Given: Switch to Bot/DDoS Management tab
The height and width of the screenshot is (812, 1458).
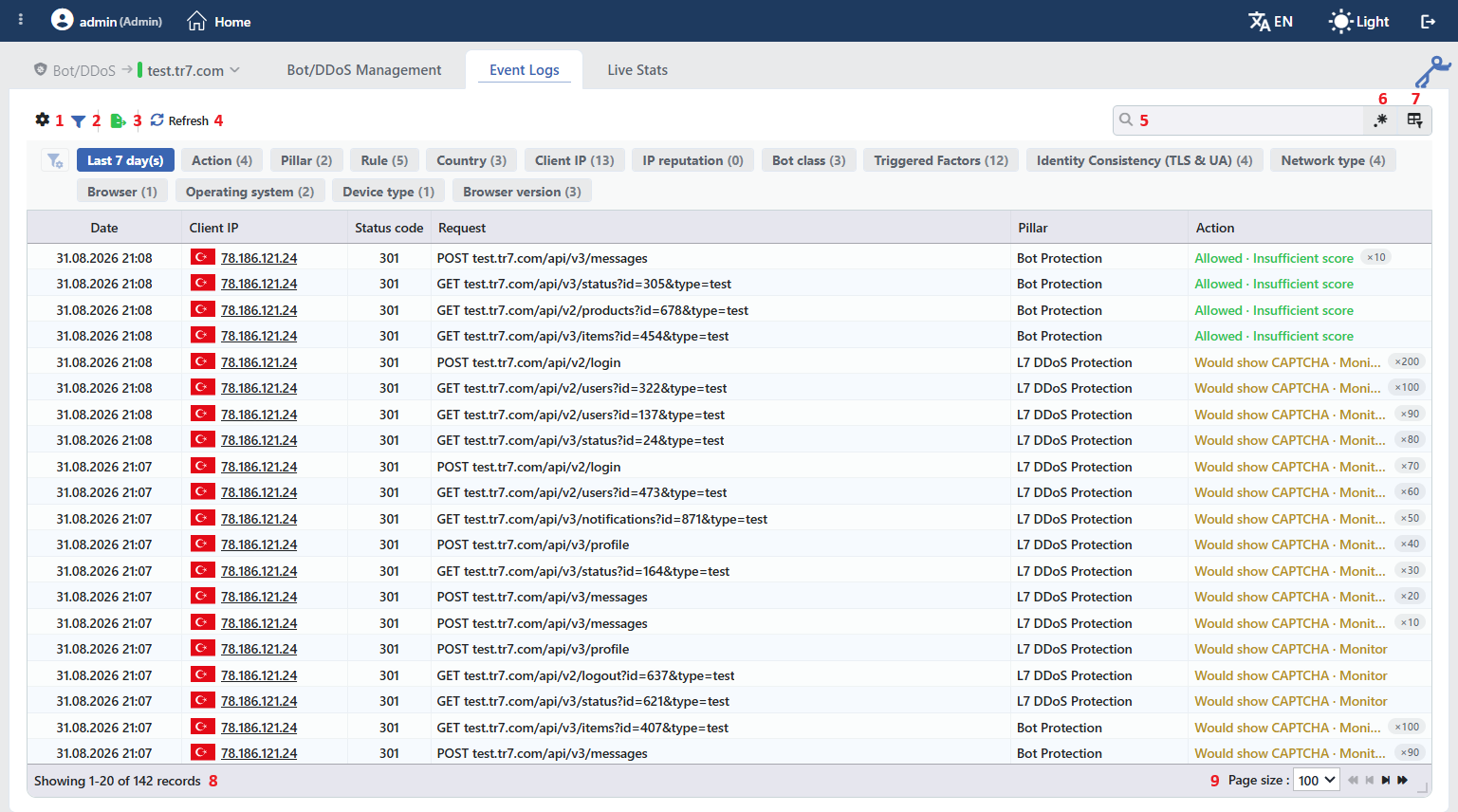Looking at the screenshot, I should (364, 70).
